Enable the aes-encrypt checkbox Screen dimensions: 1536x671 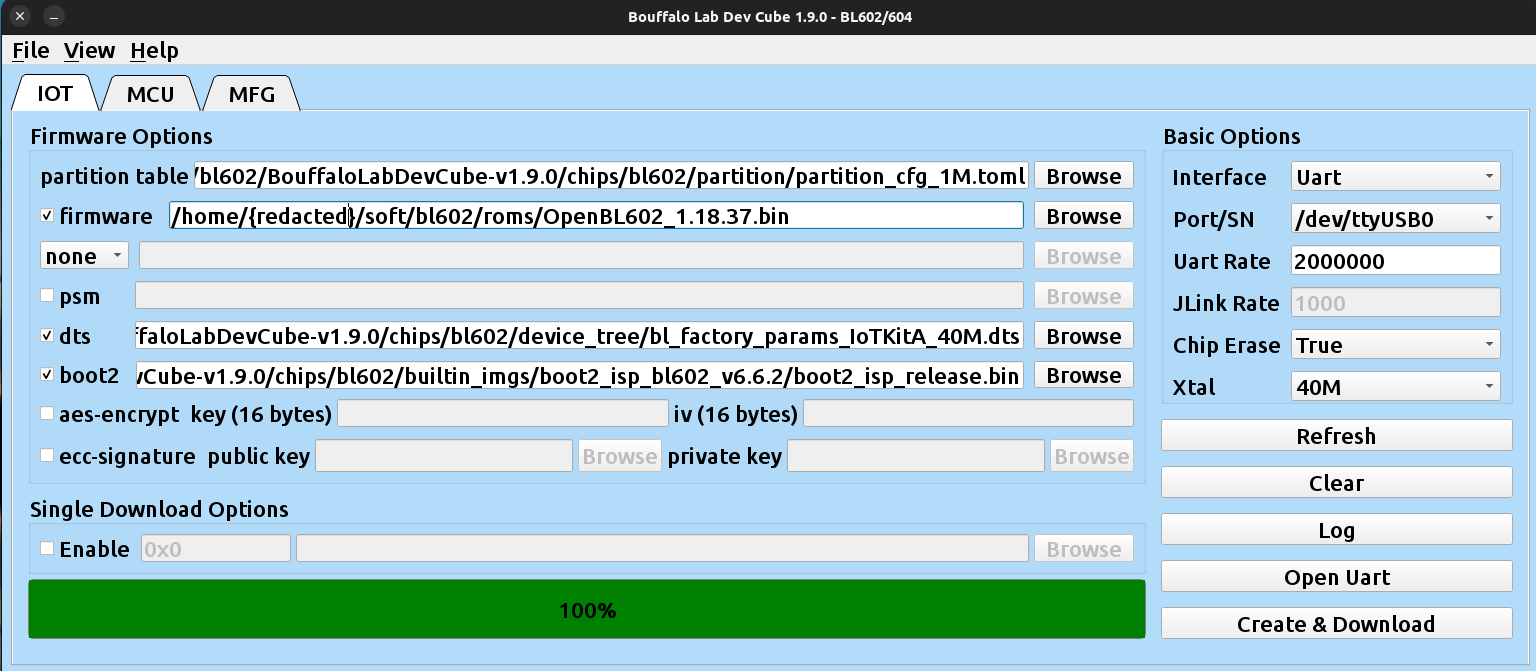click(47, 413)
